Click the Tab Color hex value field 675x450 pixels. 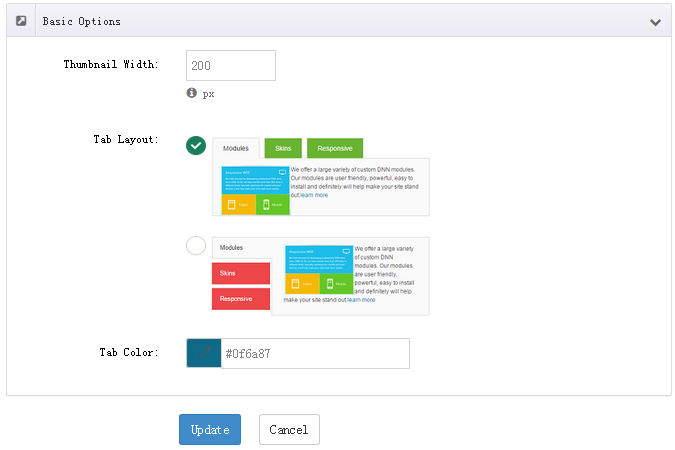point(315,354)
